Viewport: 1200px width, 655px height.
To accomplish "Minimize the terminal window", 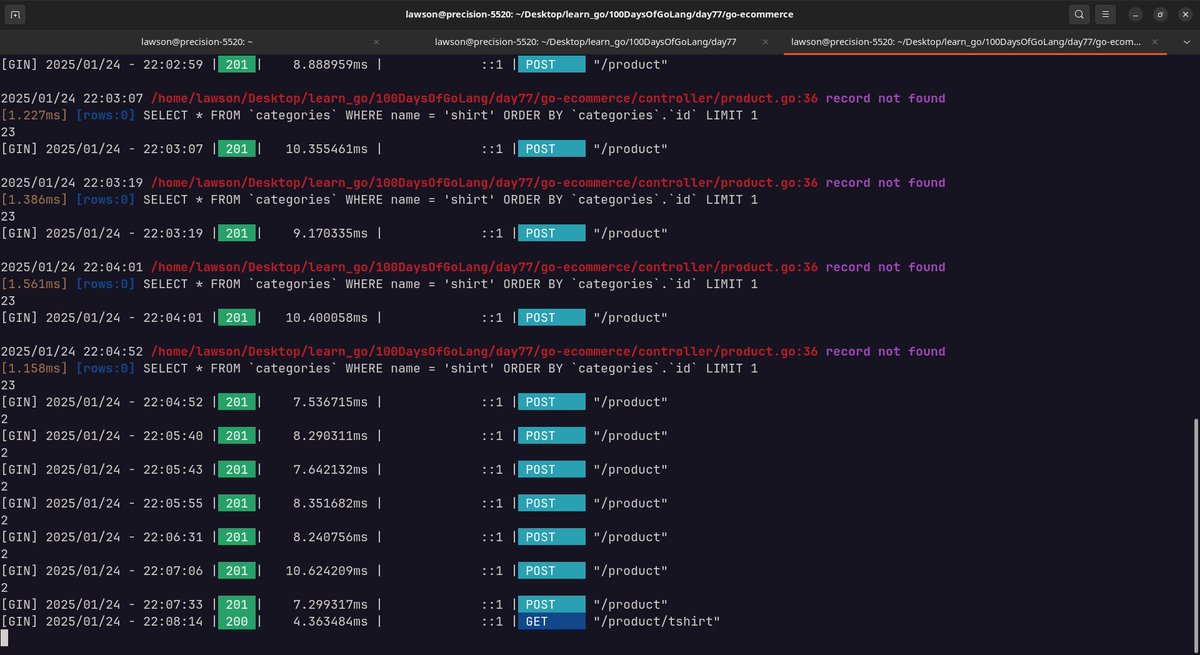I will (1134, 14).
